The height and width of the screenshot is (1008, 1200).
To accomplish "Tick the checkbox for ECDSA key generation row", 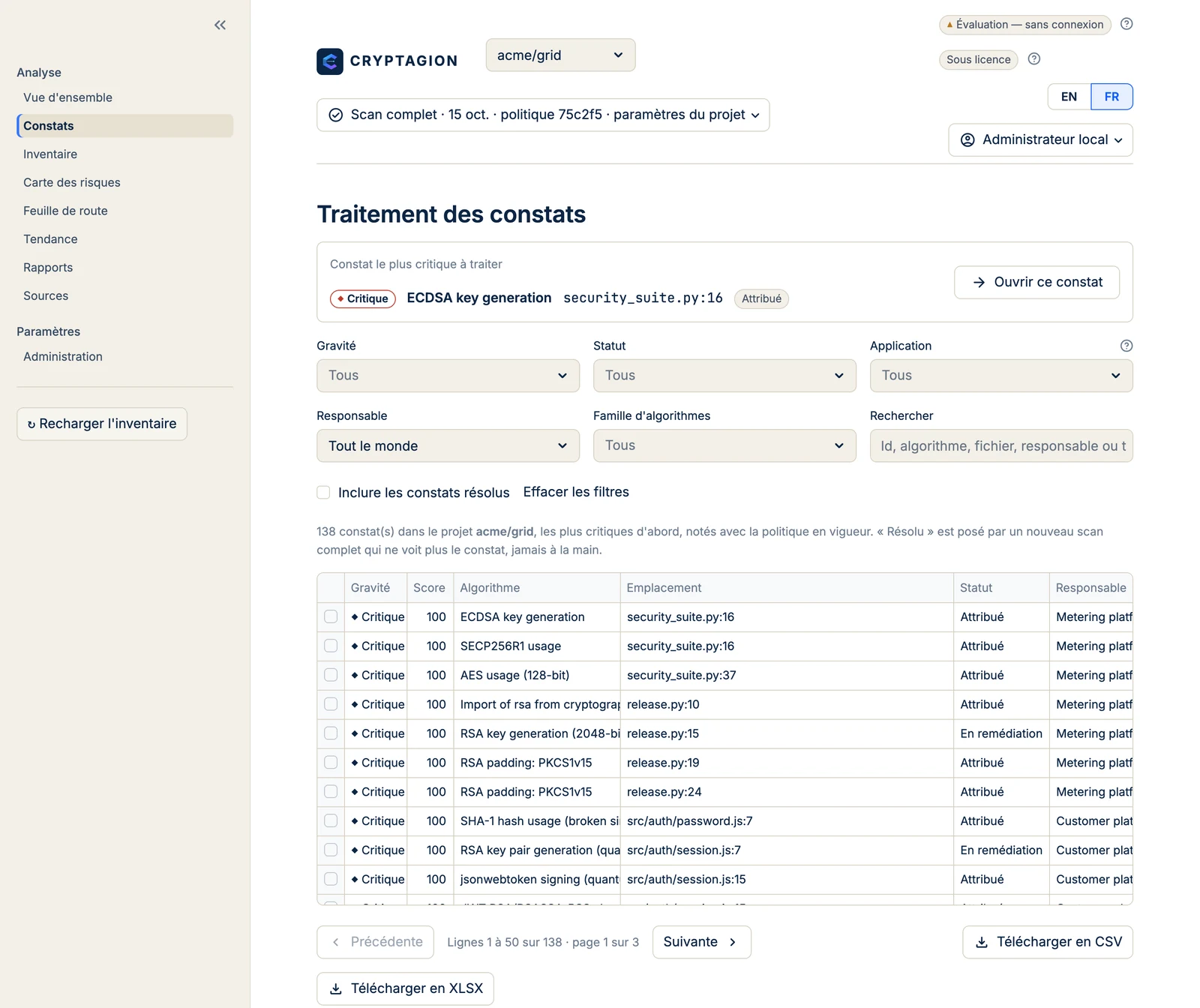I will coord(331,616).
